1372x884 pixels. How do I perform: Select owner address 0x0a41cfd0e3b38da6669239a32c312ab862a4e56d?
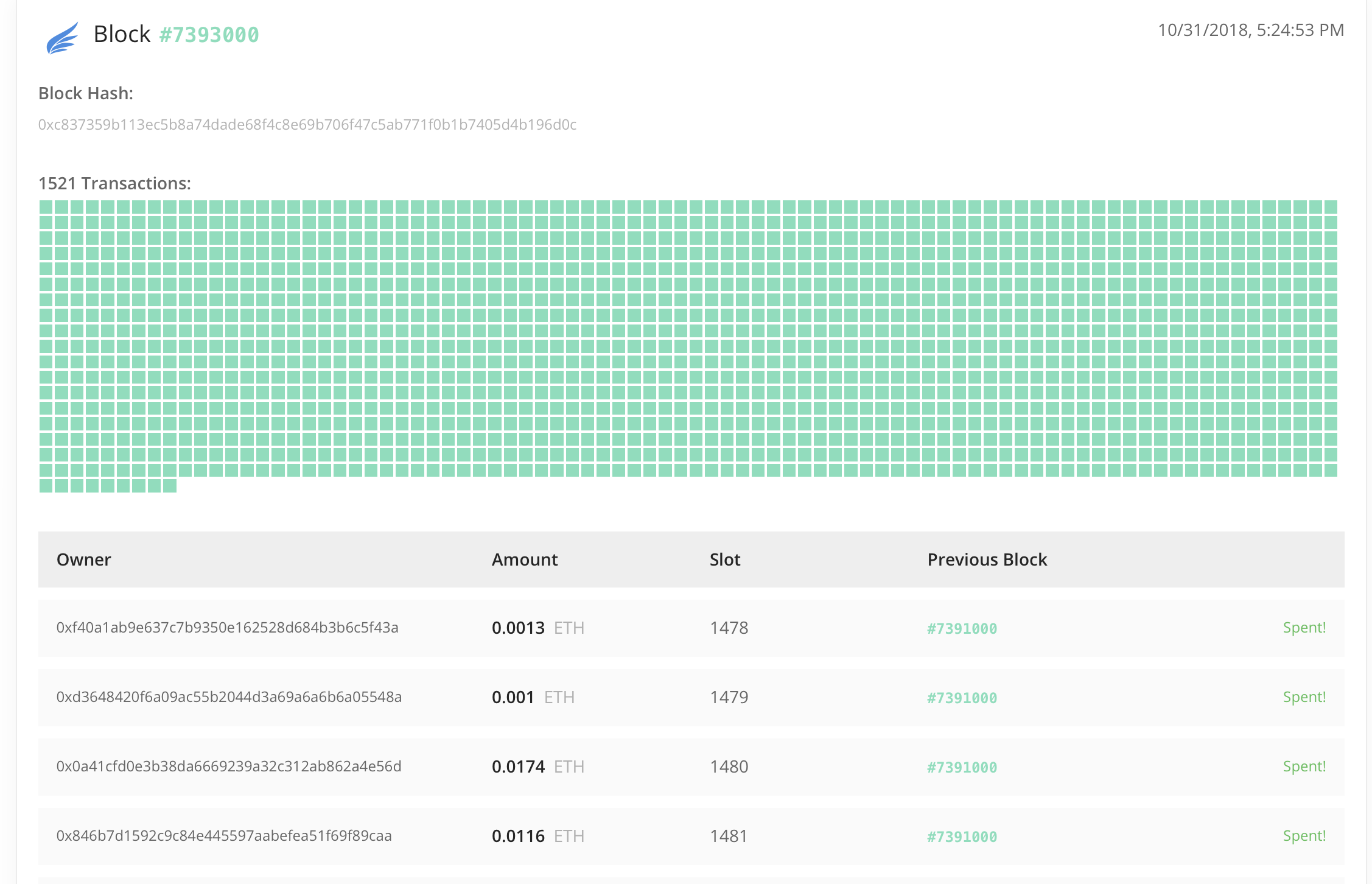(229, 766)
